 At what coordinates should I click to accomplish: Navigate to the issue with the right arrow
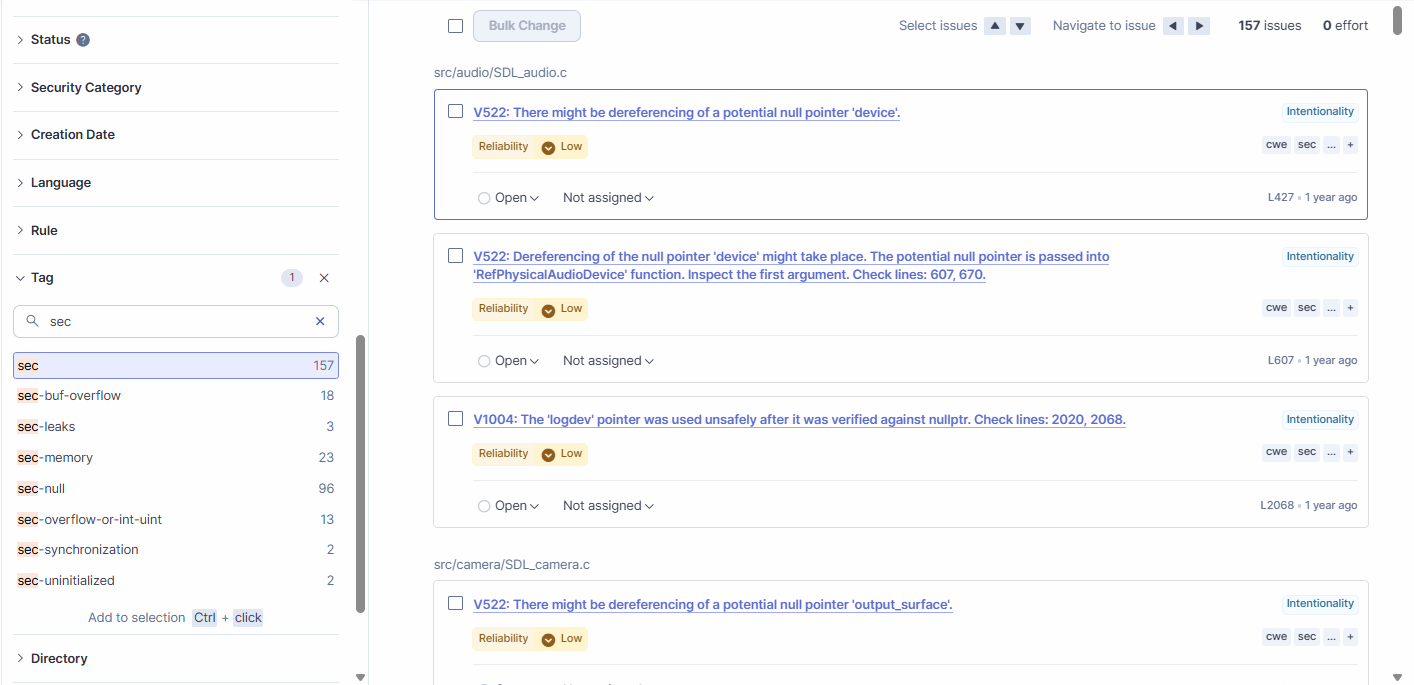(x=1199, y=26)
